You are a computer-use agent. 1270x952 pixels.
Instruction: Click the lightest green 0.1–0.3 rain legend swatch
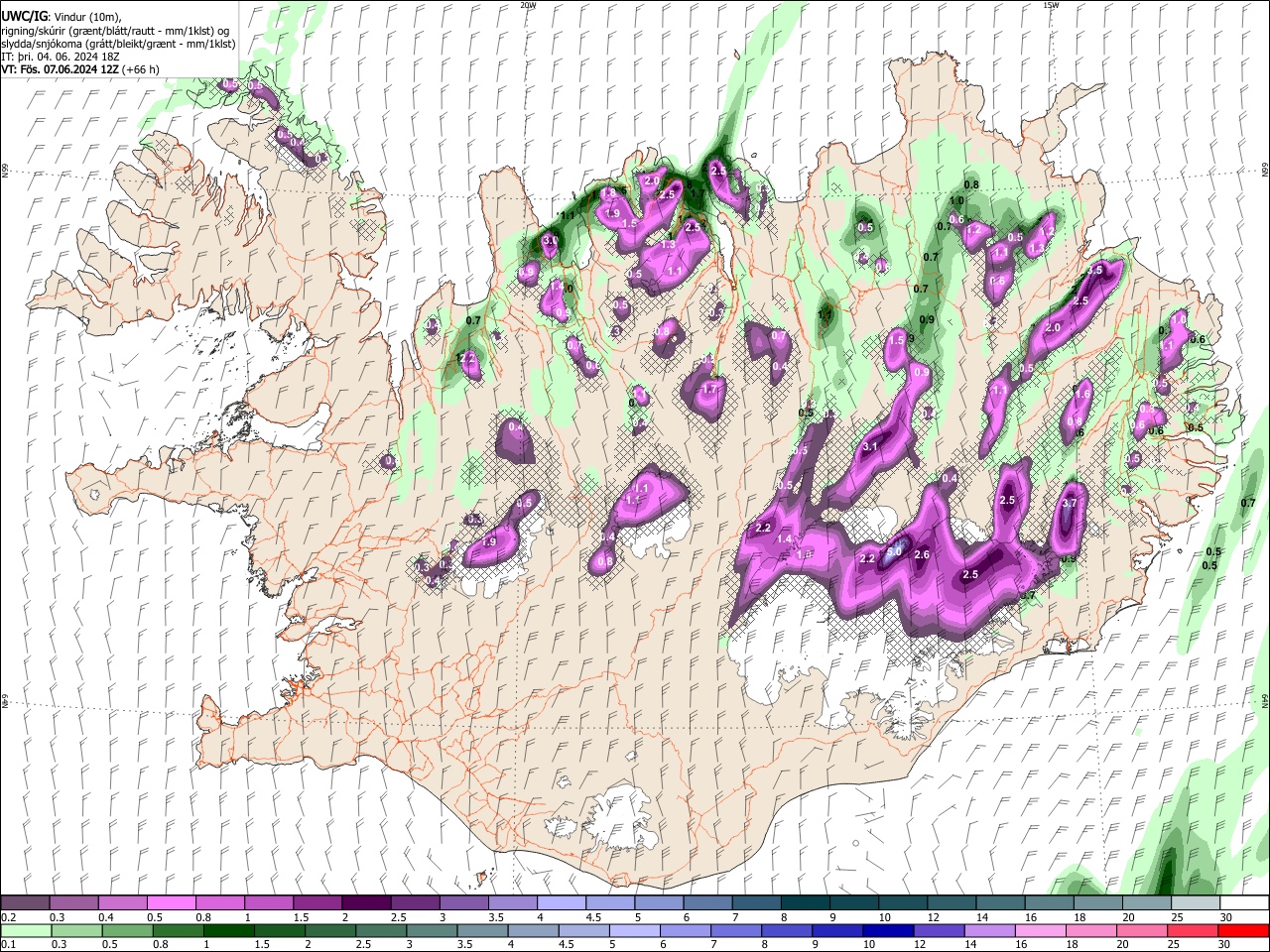pyautogui.click(x=25, y=930)
